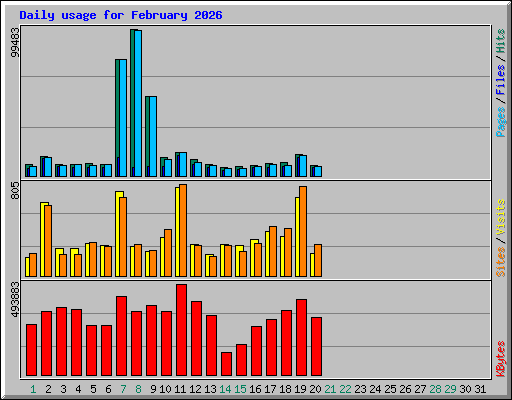Click day label 12 on the x-axis

195,389
